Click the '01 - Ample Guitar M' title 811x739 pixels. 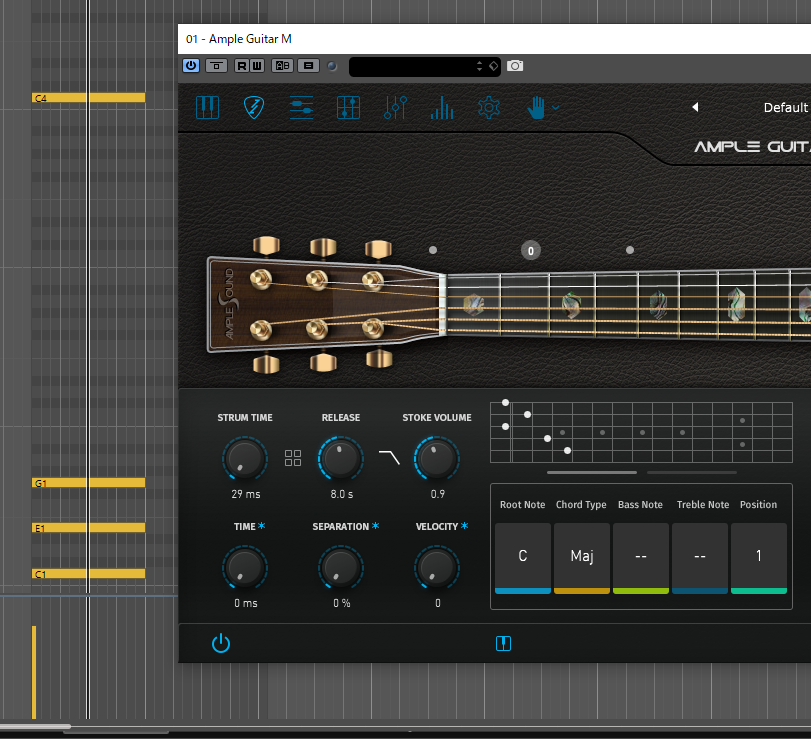[x=238, y=39]
